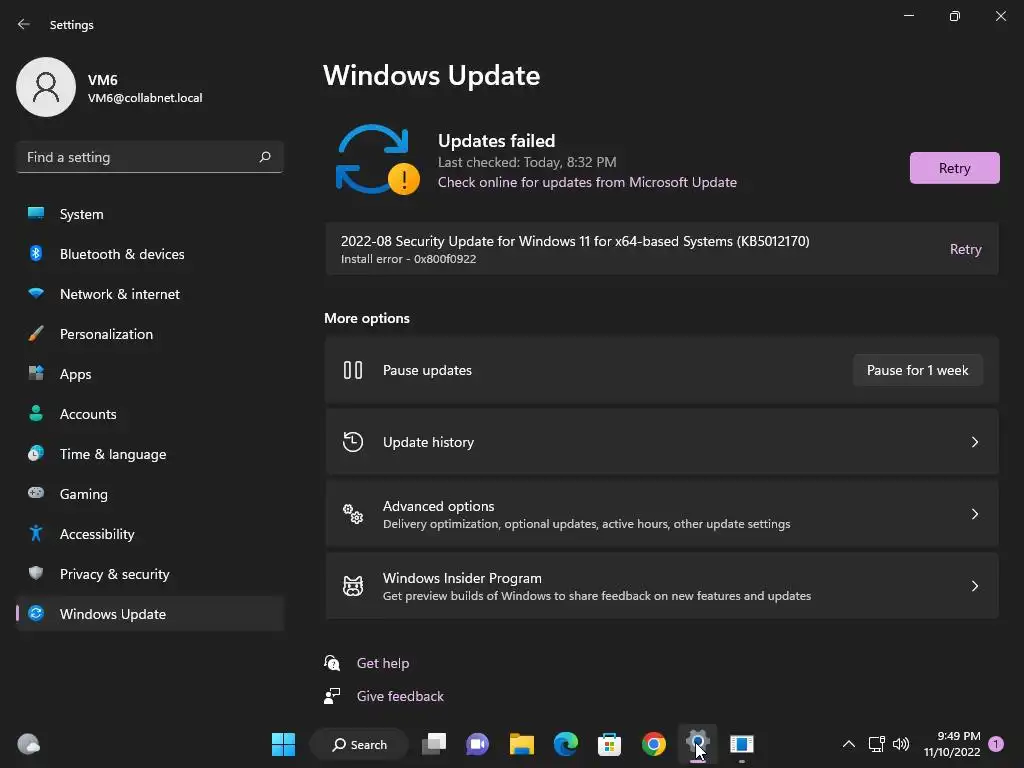Open the volume speaker tray icon
Viewport: 1024px width, 768px height.
click(901, 744)
